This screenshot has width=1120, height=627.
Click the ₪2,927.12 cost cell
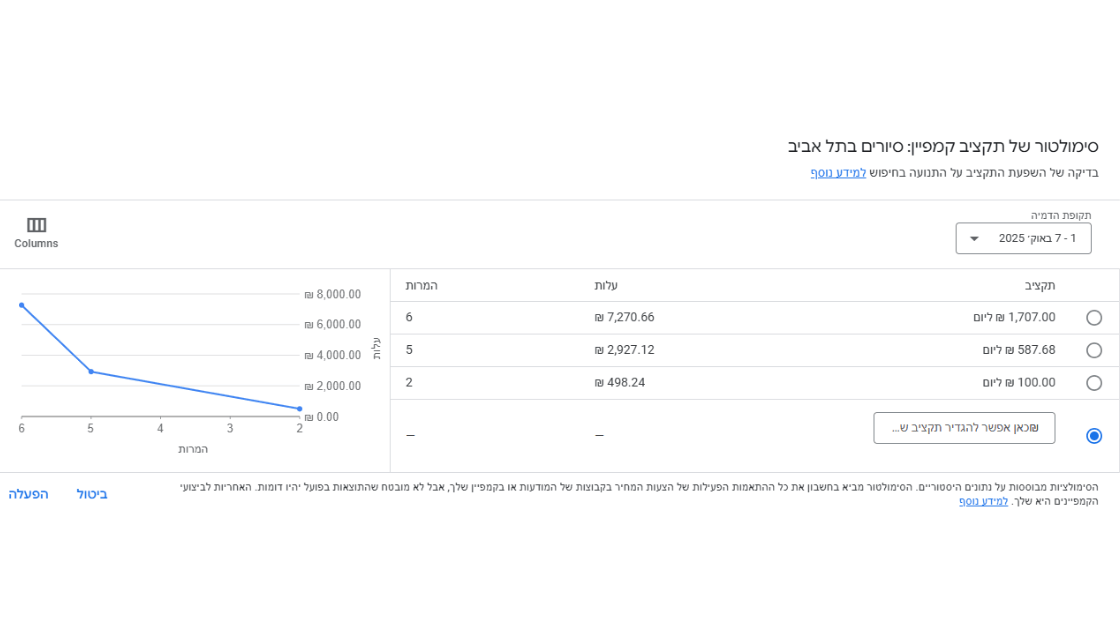coord(624,350)
